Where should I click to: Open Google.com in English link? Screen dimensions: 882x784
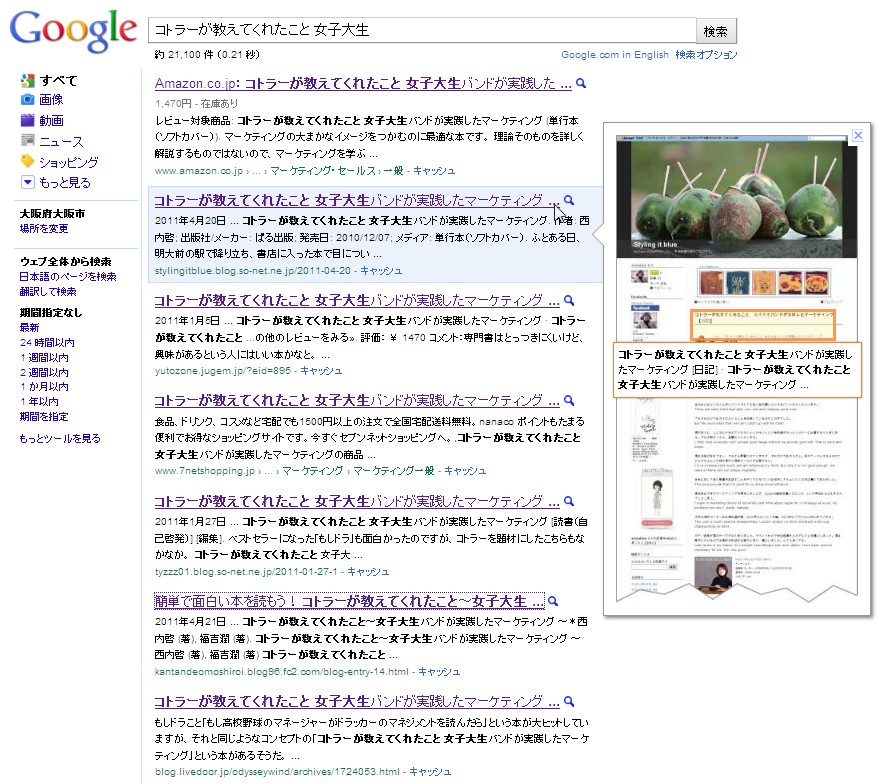615,55
